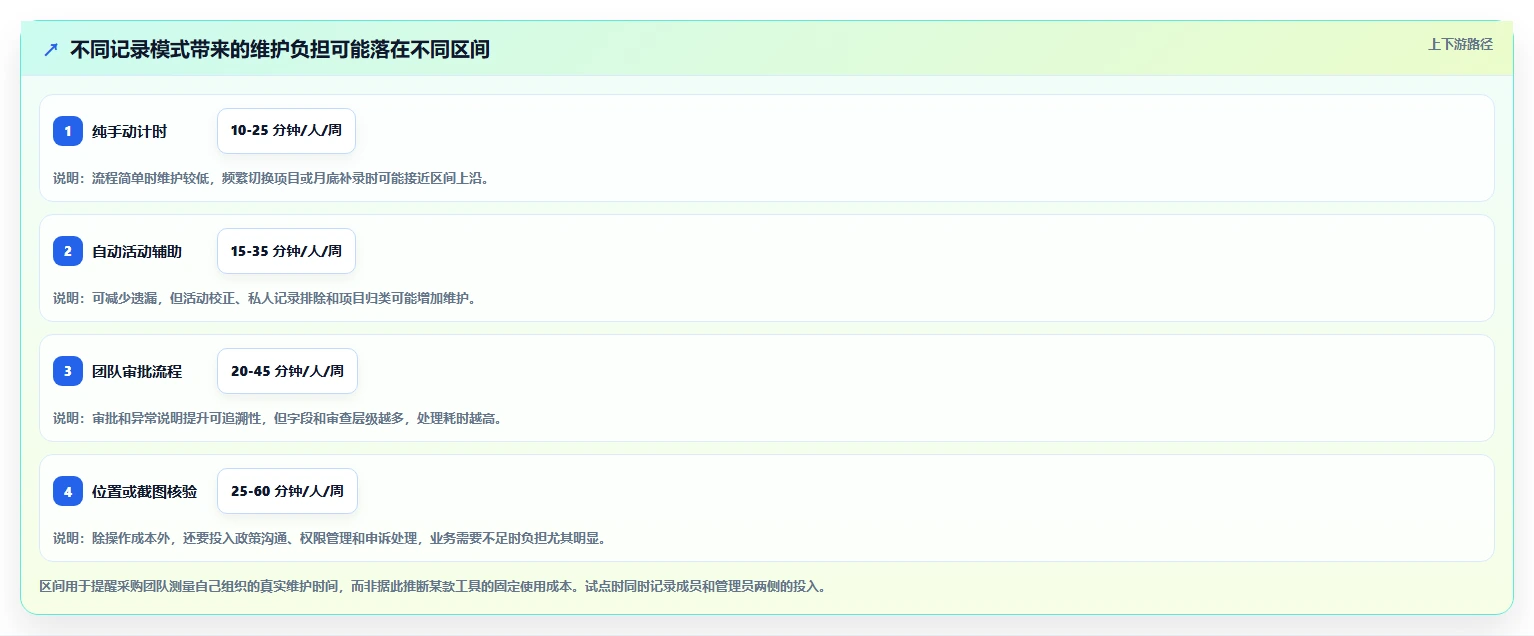The image size is (1534, 636).
Task: Click the 25-60 分钟/人/周 pill
Action: [287, 491]
